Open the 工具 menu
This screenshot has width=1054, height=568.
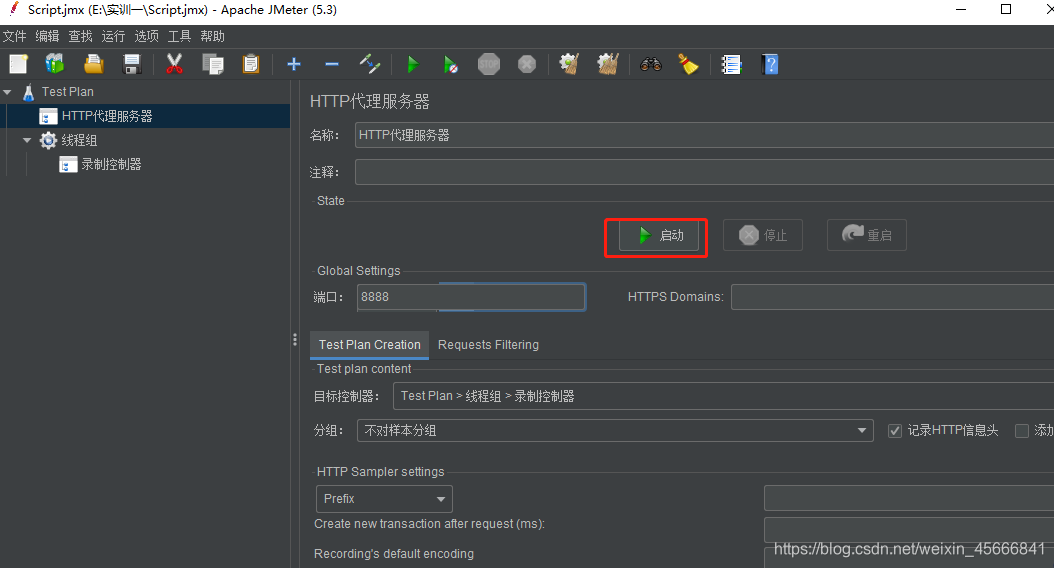coord(179,36)
